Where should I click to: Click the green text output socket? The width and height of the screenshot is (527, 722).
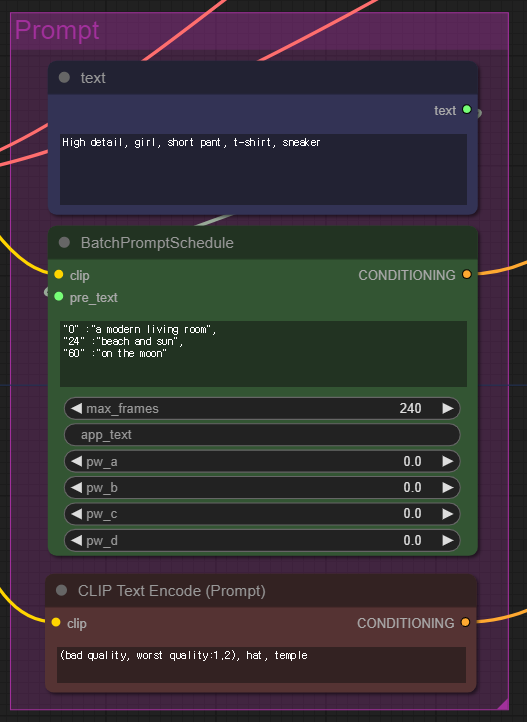point(467,110)
